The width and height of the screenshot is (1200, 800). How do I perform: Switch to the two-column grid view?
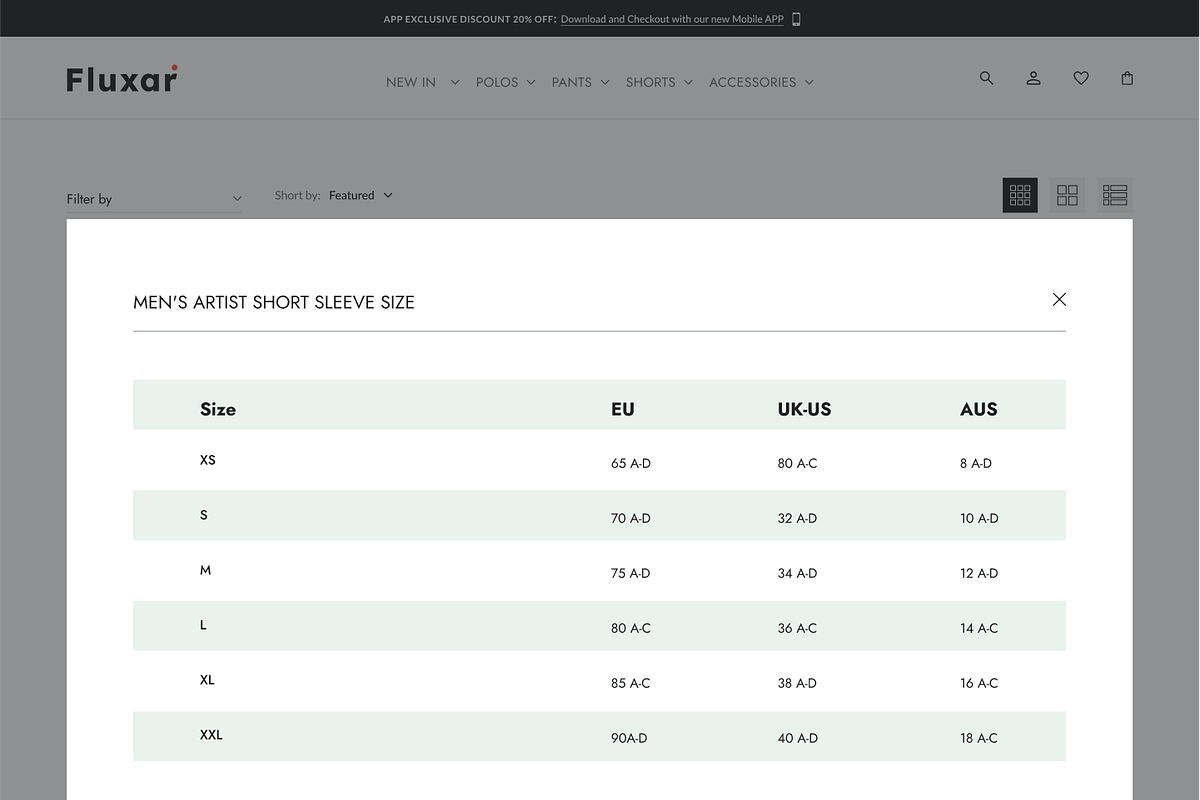pos(1067,195)
